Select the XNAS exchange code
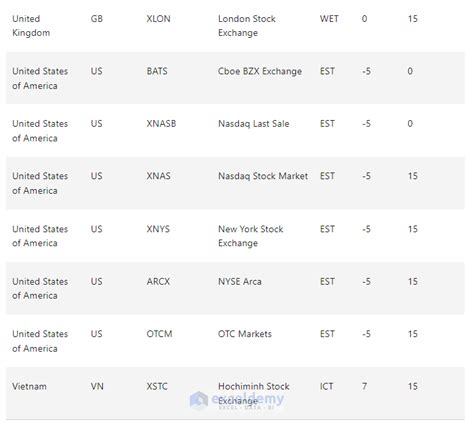Screen dimensions: 474x422 click(x=158, y=176)
